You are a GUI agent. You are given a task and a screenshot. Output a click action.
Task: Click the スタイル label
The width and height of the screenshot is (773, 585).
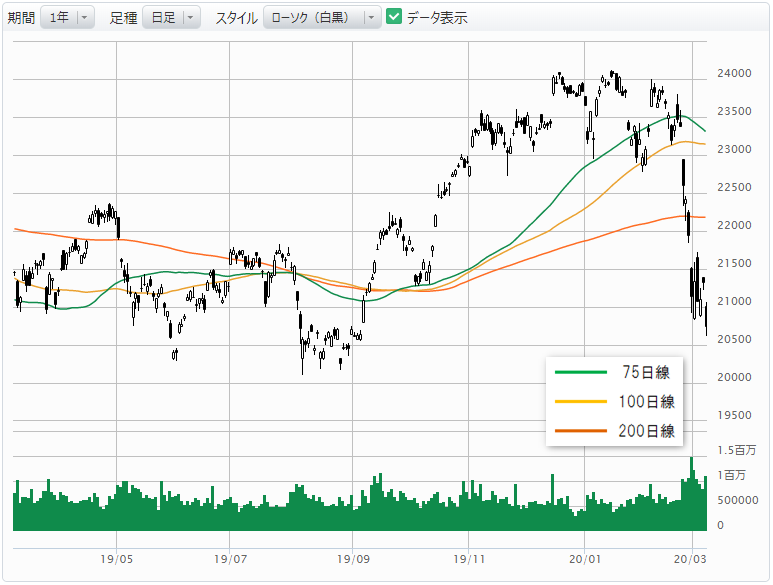pos(237,18)
